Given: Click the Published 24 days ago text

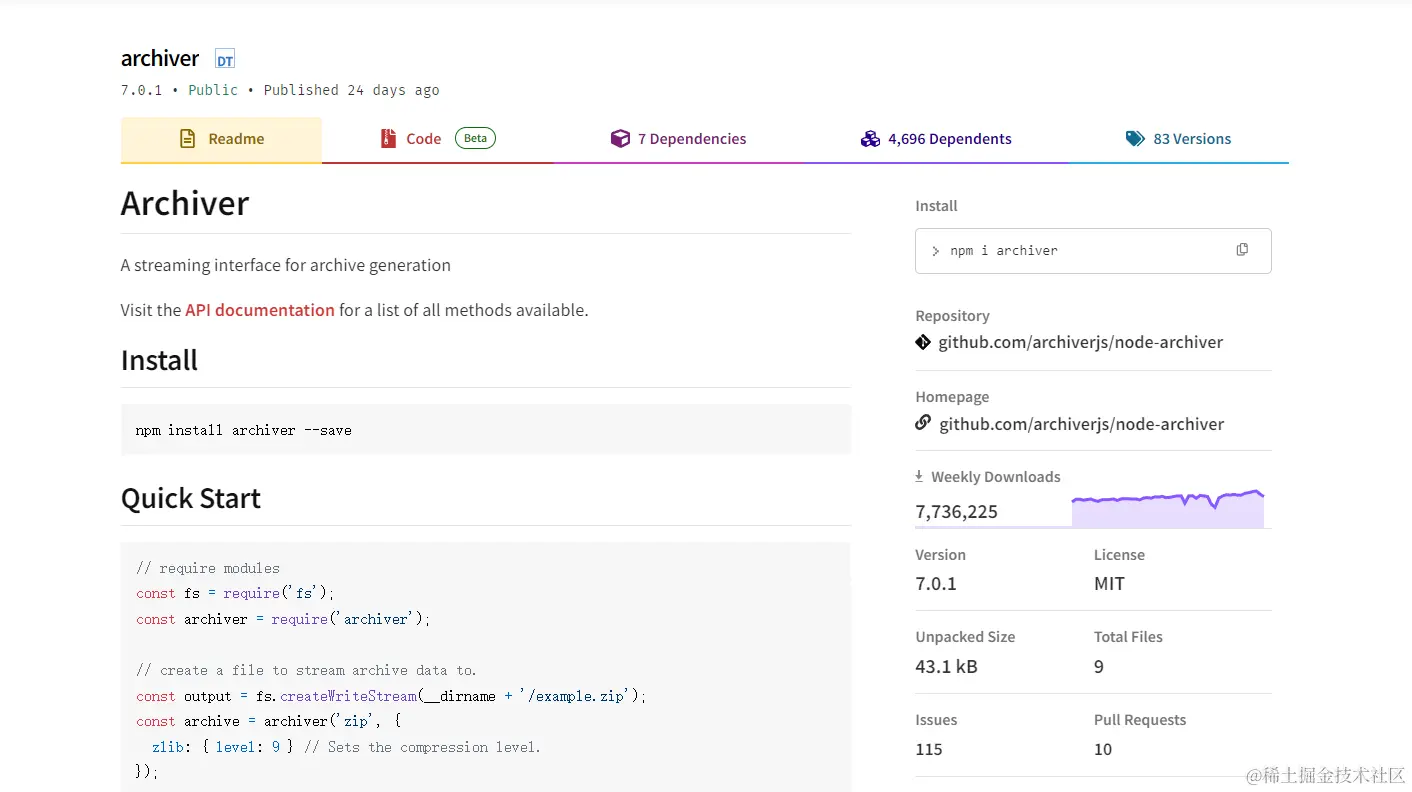Looking at the screenshot, I should click(x=351, y=90).
